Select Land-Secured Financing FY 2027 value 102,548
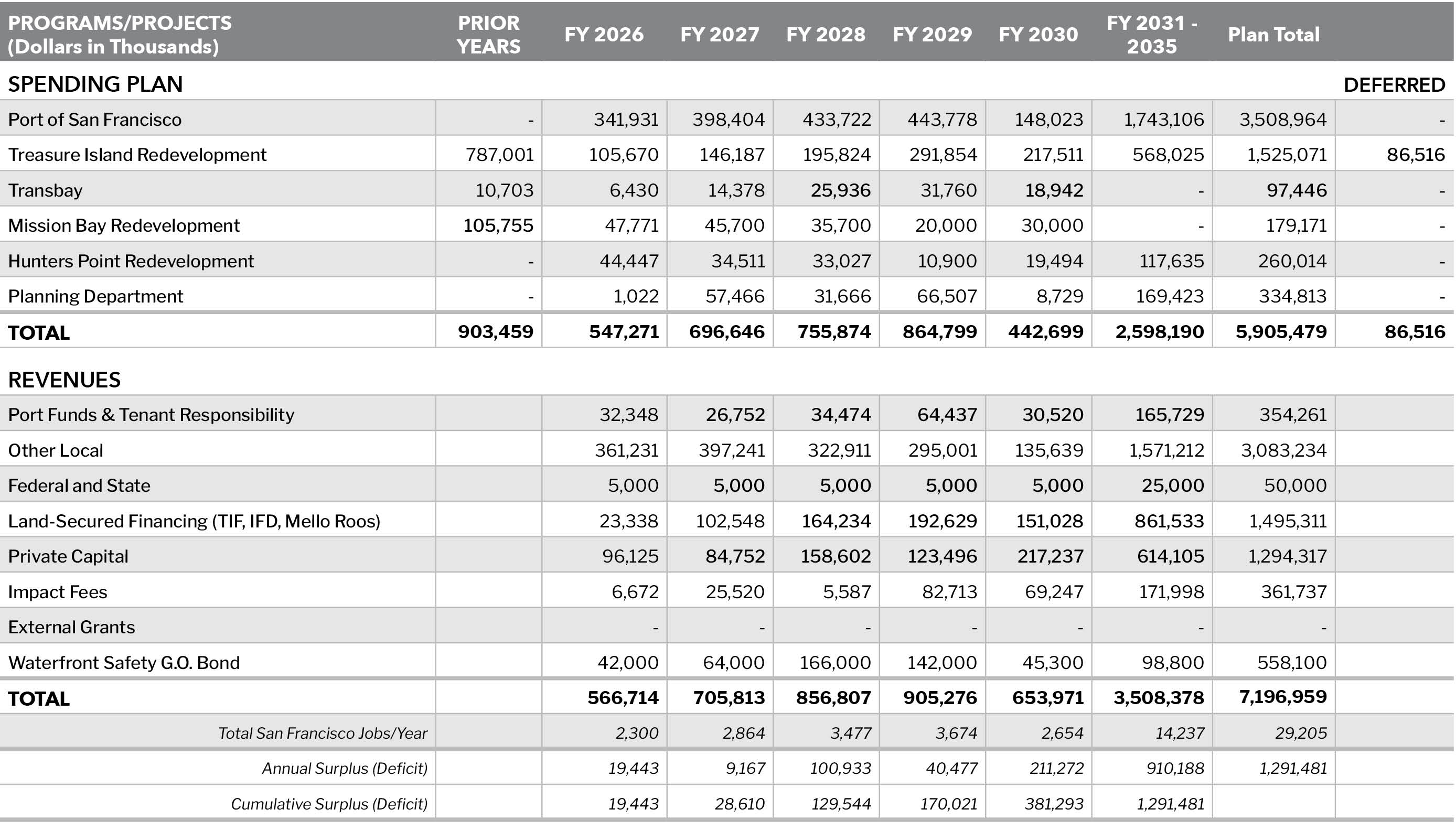The height and width of the screenshot is (831, 1456). click(730, 521)
